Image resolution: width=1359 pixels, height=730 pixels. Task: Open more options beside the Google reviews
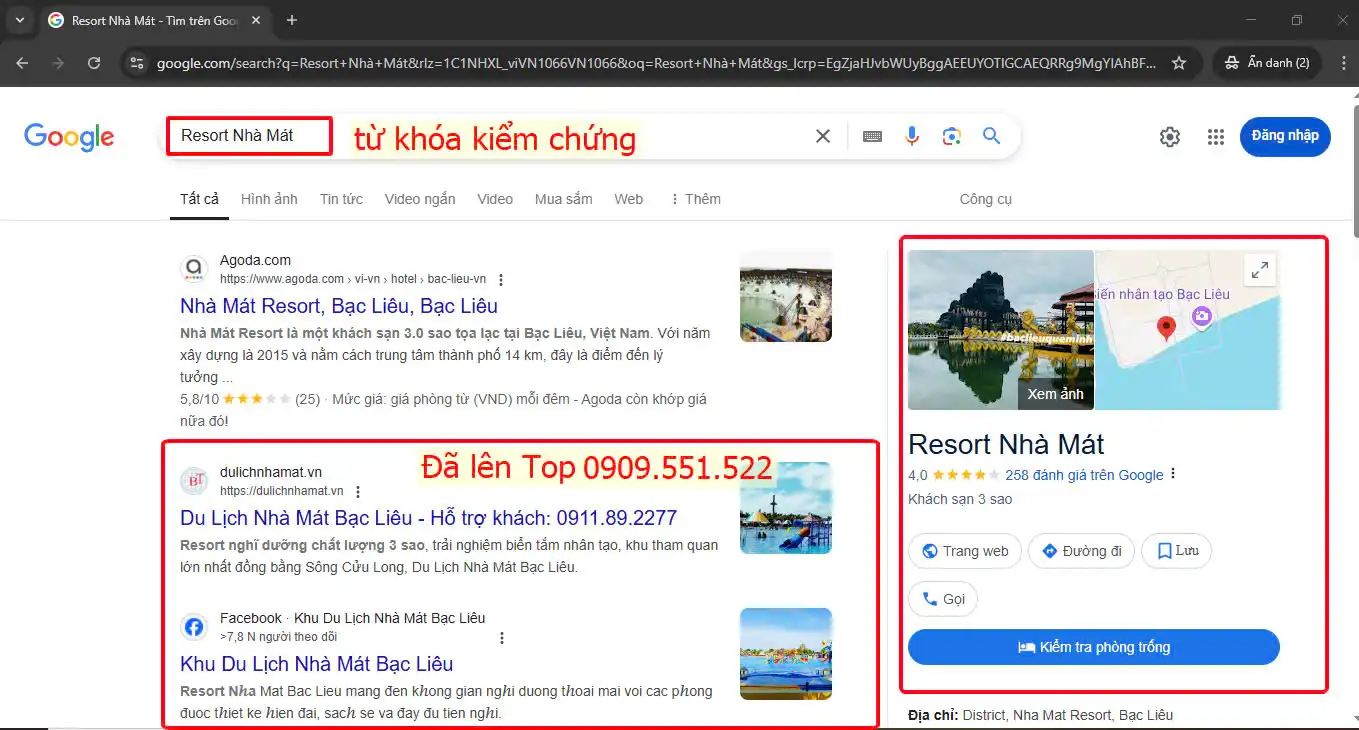[1173, 475]
